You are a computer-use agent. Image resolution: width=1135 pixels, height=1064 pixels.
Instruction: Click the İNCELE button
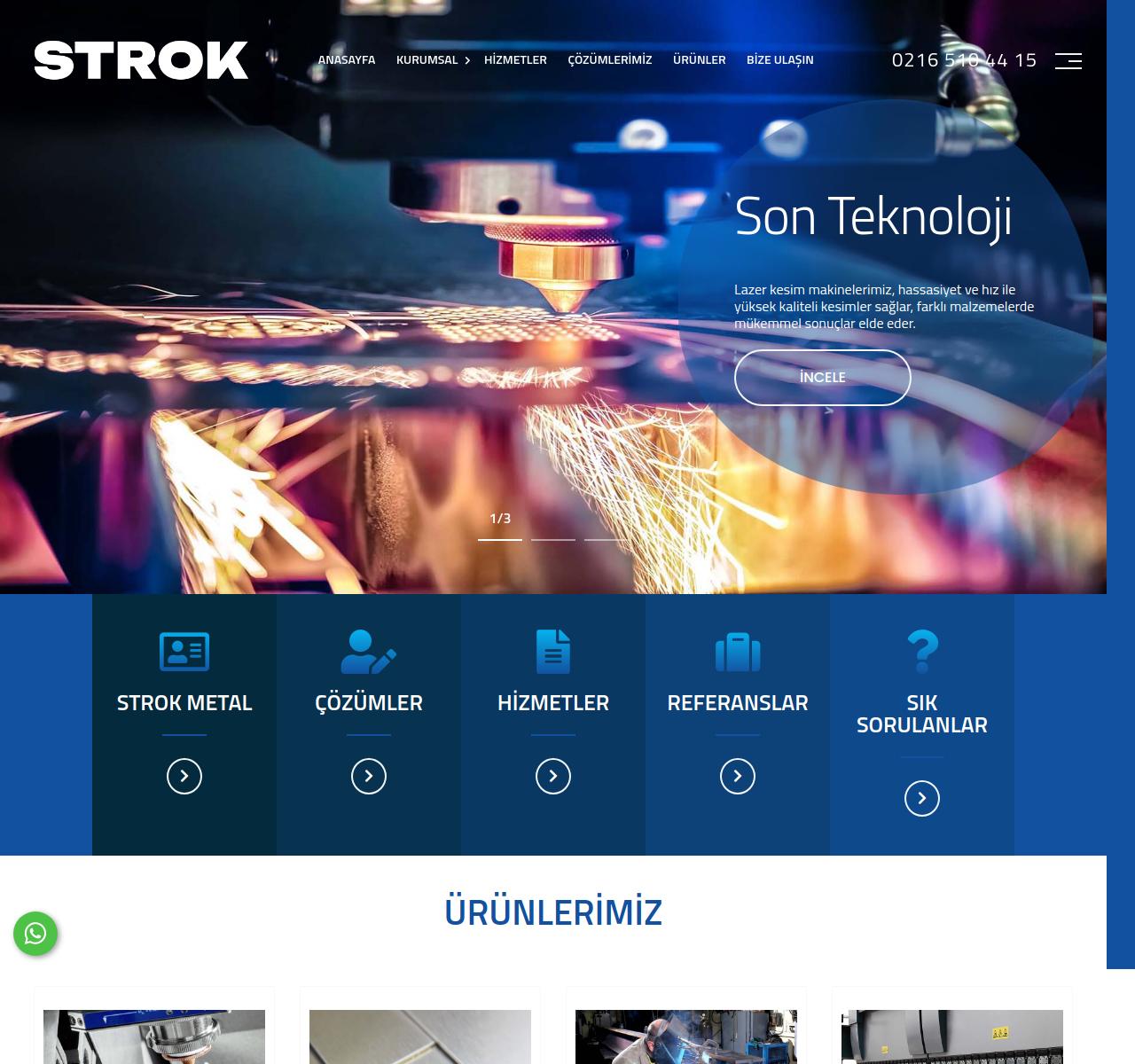click(x=823, y=378)
